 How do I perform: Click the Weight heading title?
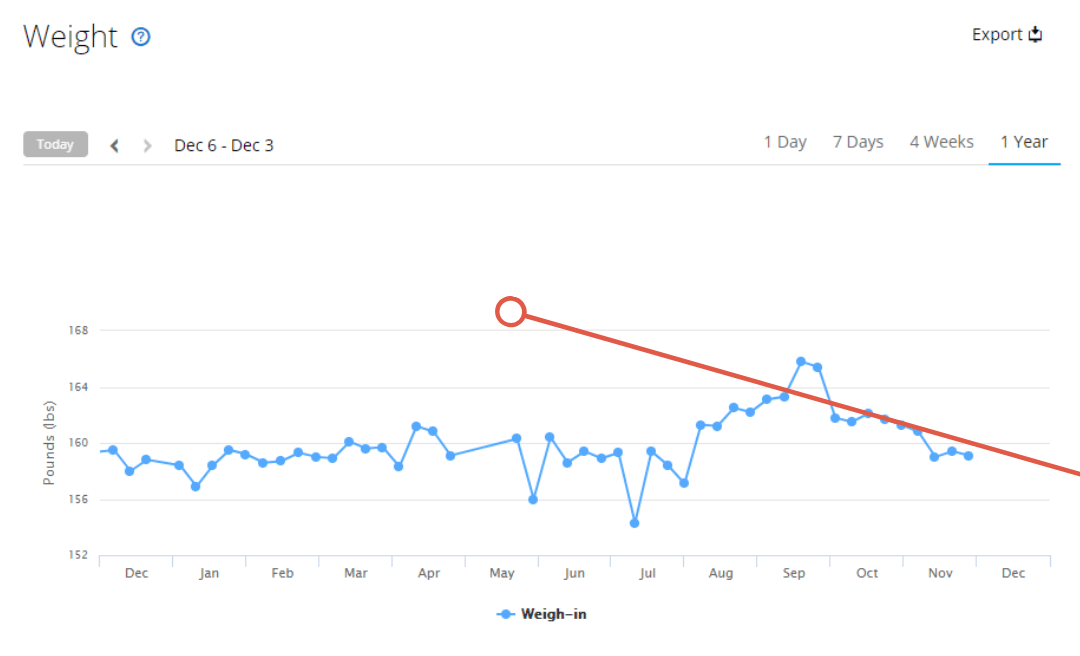[x=70, y=37]
